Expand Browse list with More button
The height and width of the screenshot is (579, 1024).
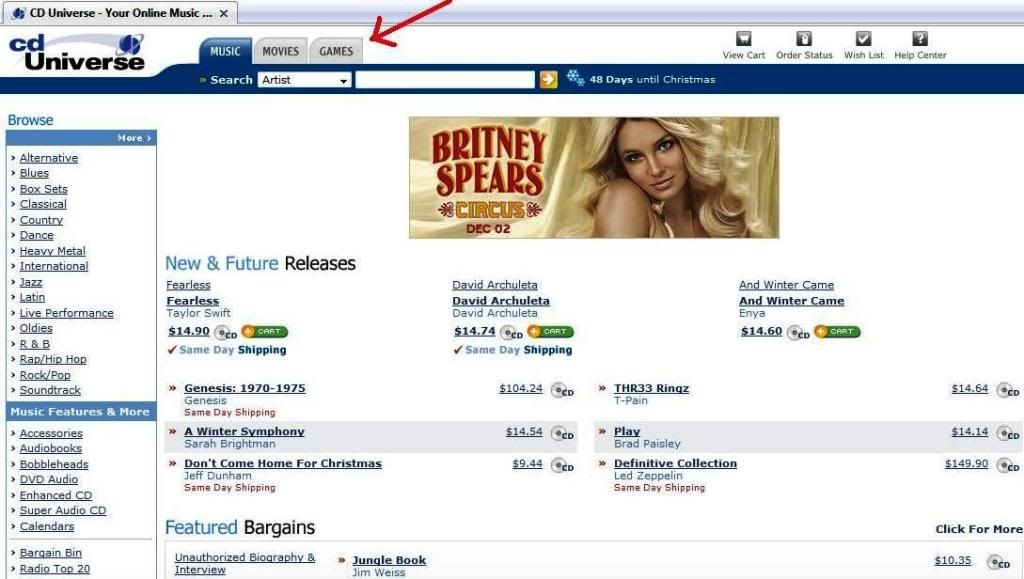coord(134,138)
